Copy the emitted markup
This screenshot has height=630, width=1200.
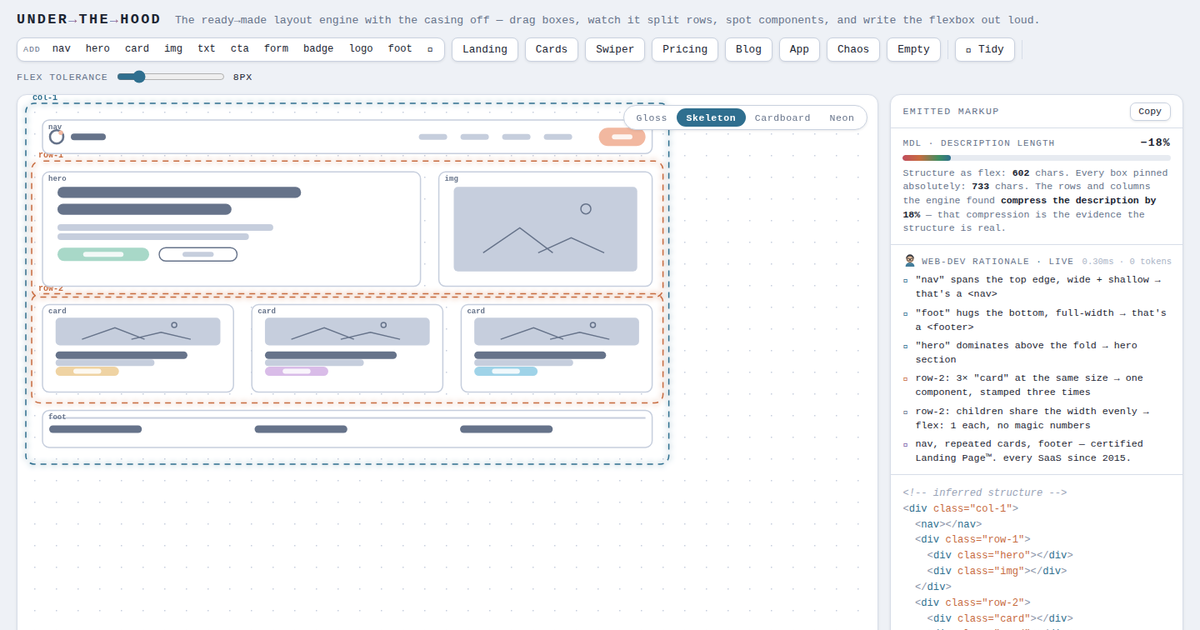pos(1150,112)
